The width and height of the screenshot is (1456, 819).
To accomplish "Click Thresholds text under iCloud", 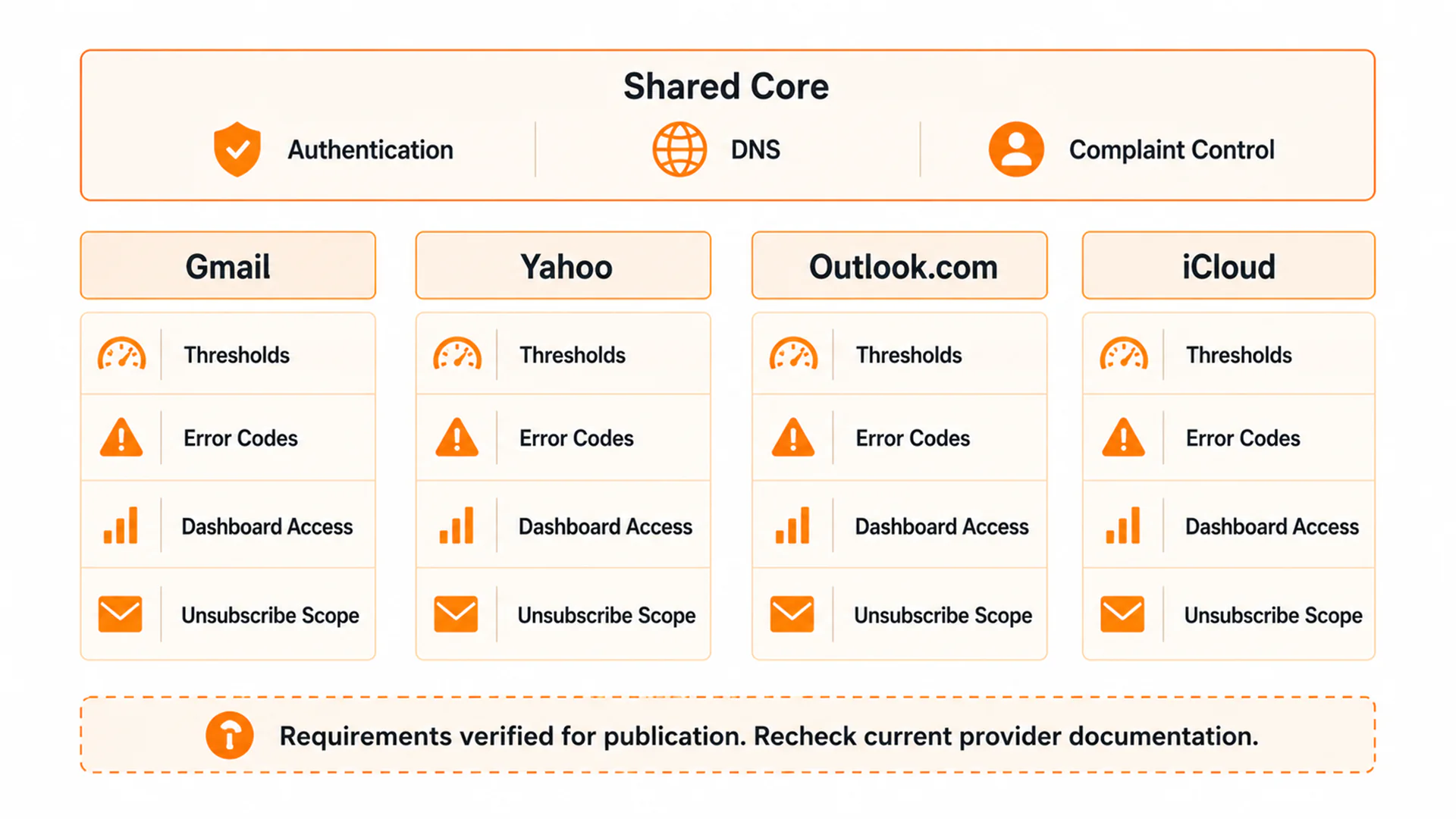I will [1239, 355].
